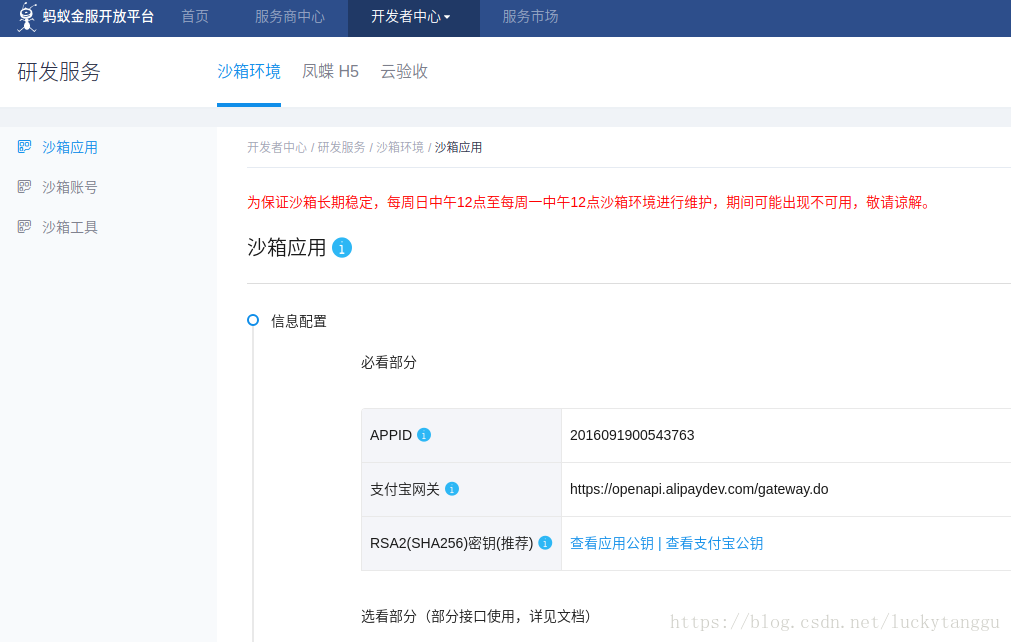
Task: Click 沙箱环境 in the breadcrumb
Action: point(400,148)
